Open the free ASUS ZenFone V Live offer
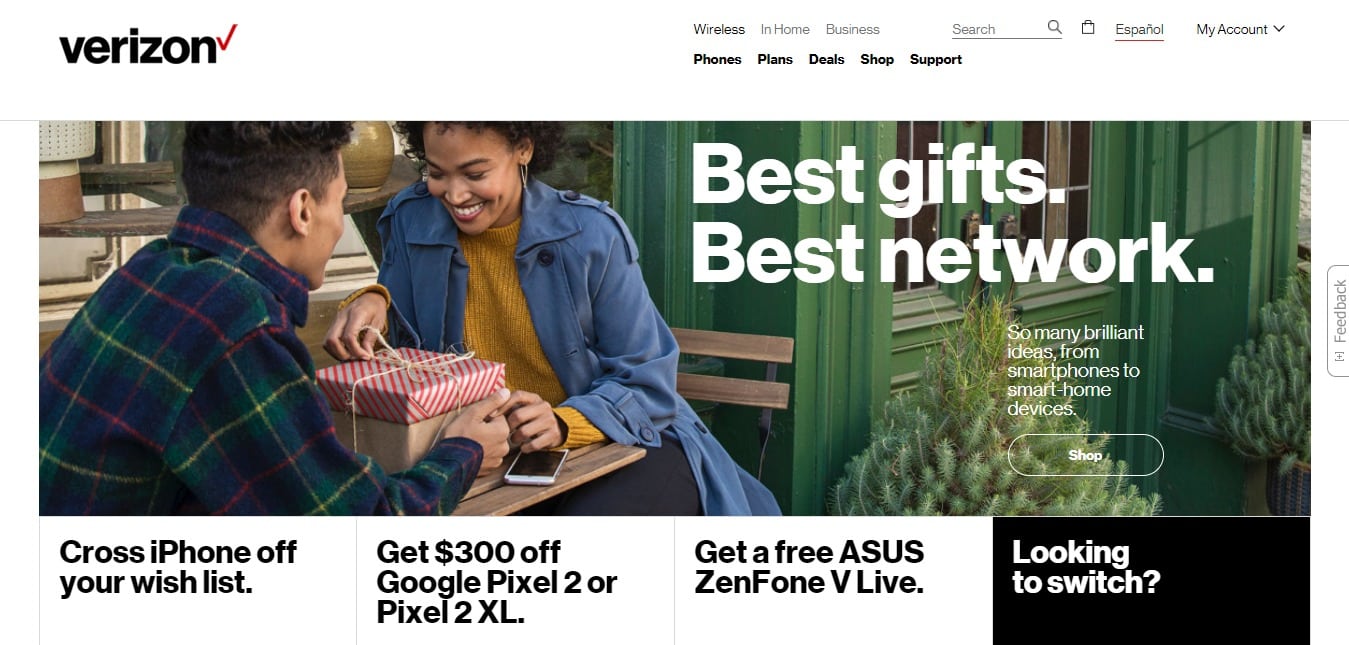 click(833, 581)
